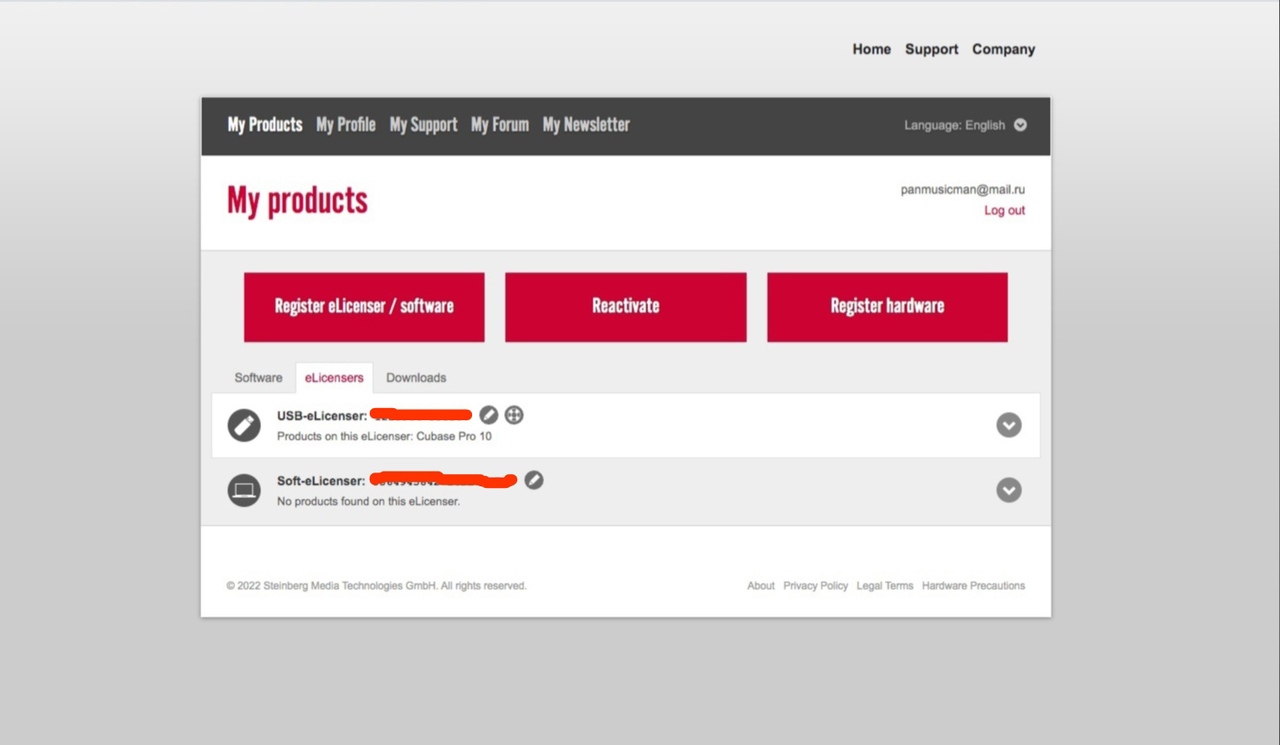Click the laptop icon beside Soft-eLicenser
This screenshot has height=745, width=1280.
tap(244, 490)
